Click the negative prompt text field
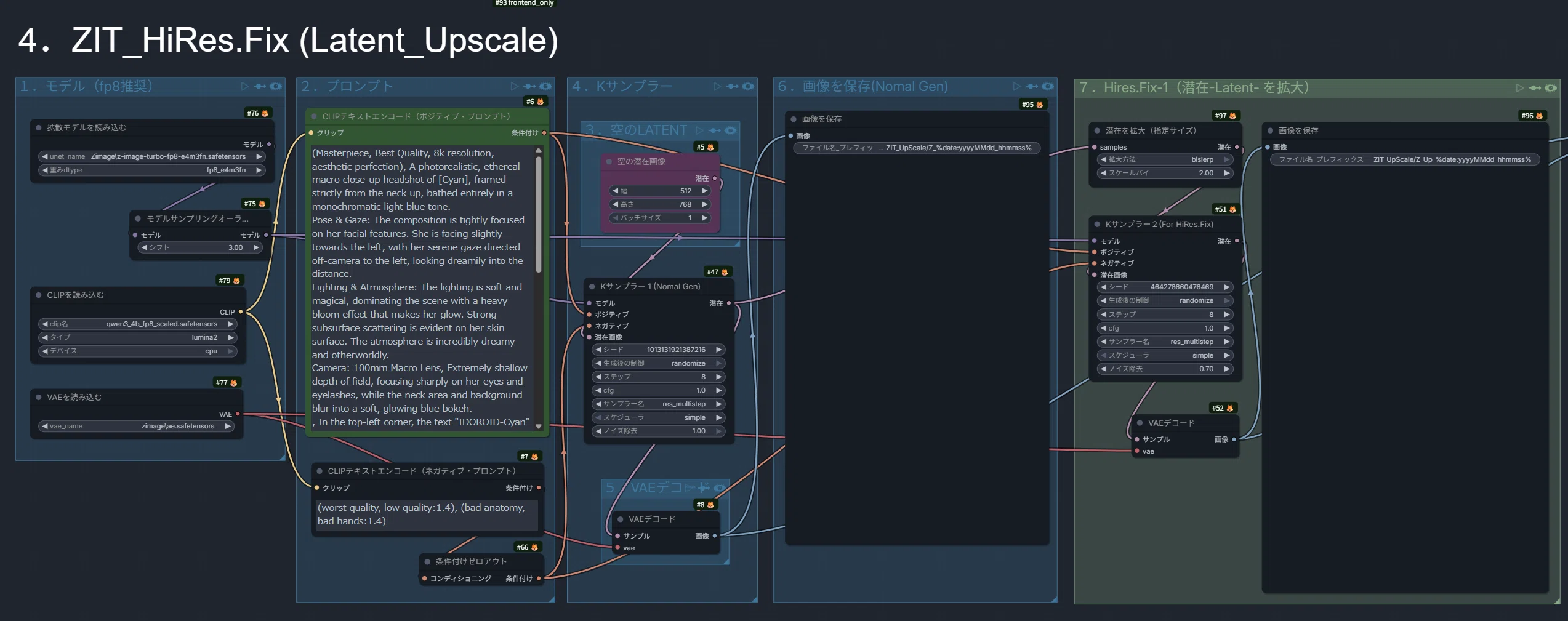 [427, 515]
